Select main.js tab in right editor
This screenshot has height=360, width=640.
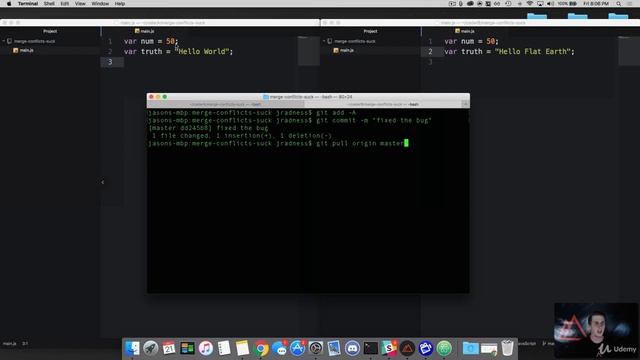[464, 31]
